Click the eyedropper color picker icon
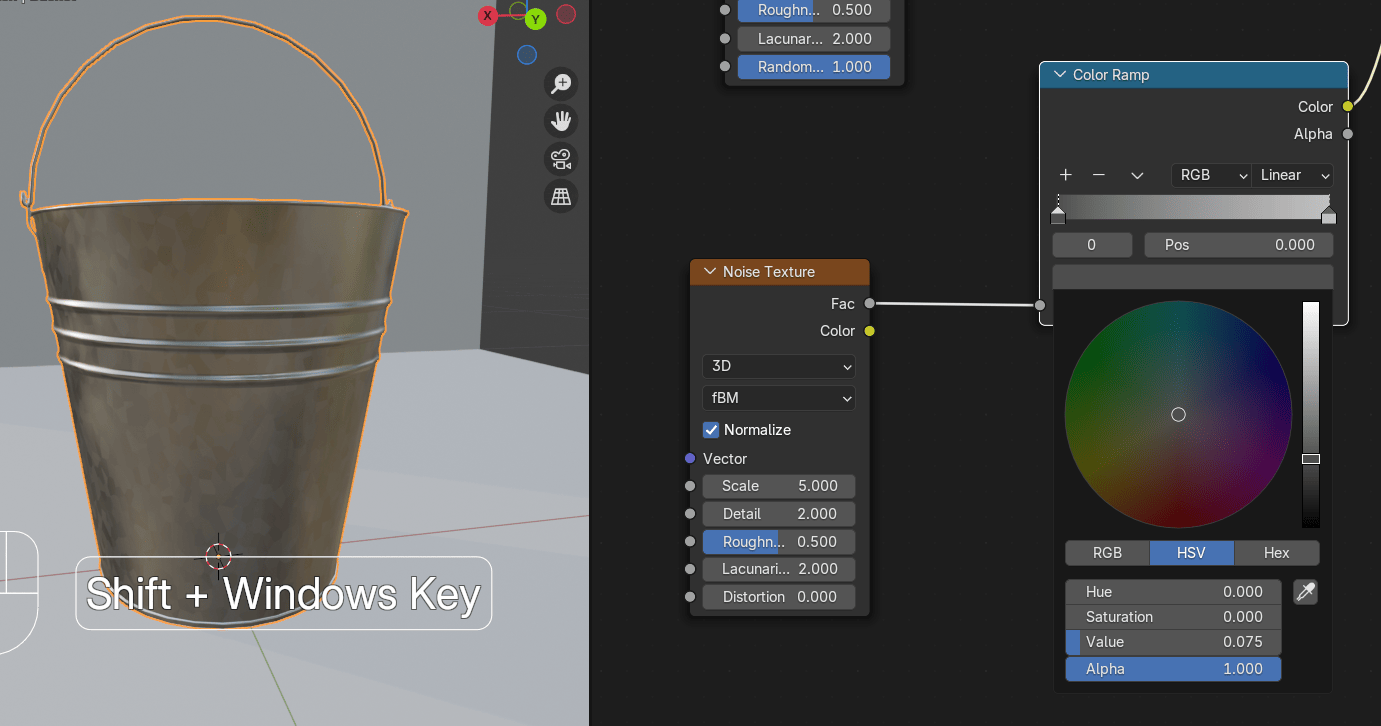The height and width of the screenshot is (726, 1381). tap(1305, 592)
